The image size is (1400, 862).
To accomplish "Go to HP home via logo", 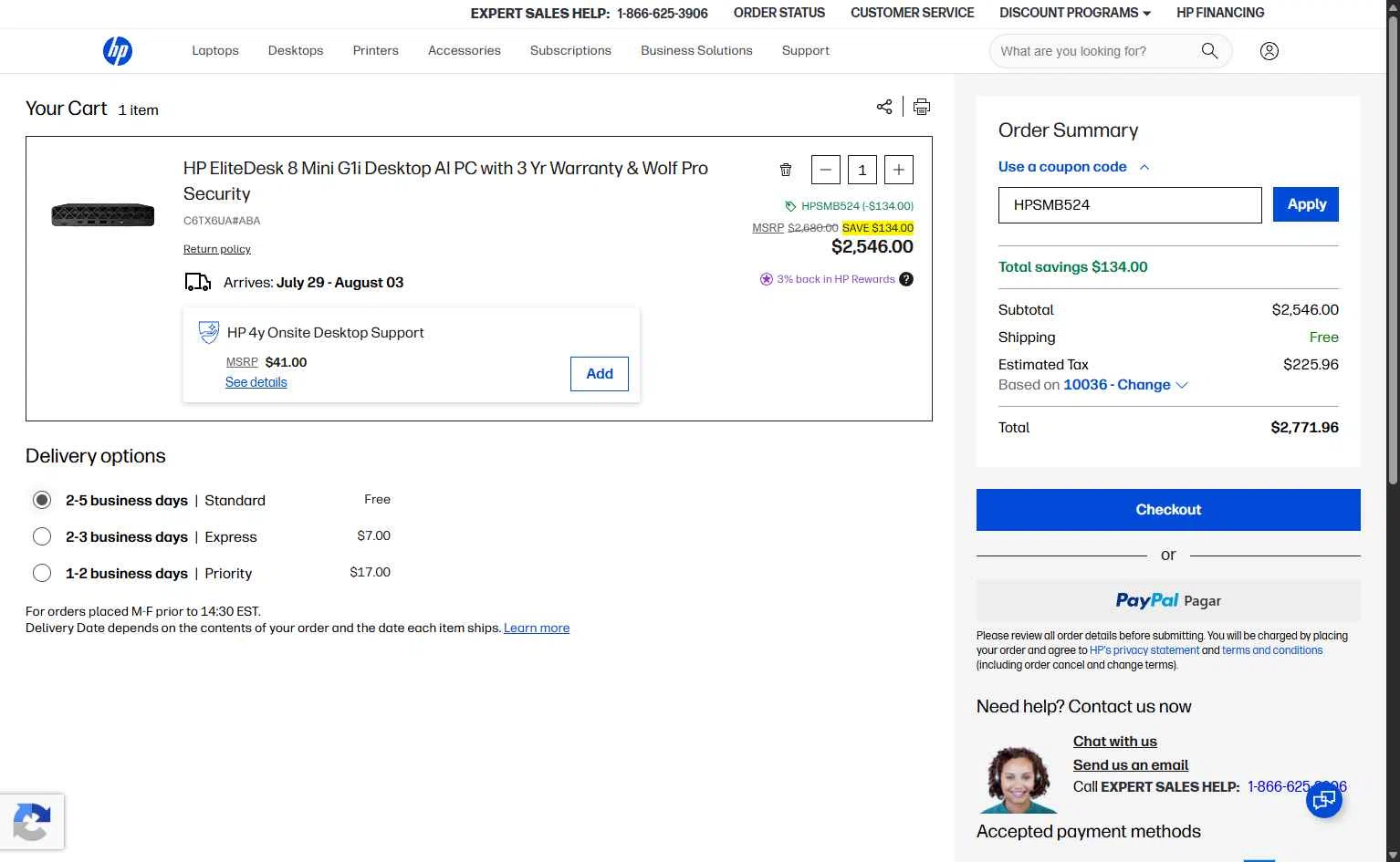I will pos(118,51).
